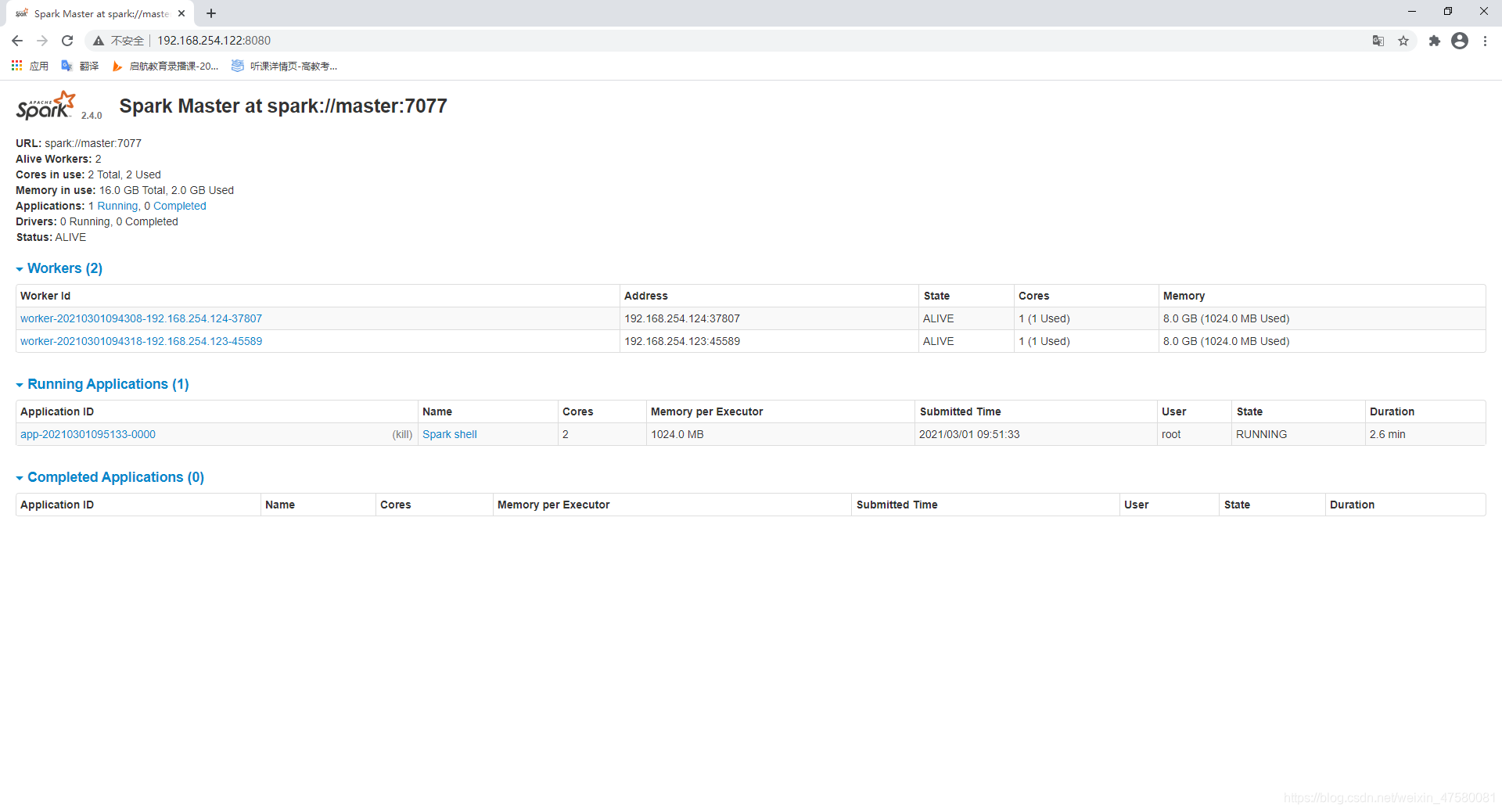
Task: Open the 启航教育录播课 bookmark
Action: [x=165, y=66]
